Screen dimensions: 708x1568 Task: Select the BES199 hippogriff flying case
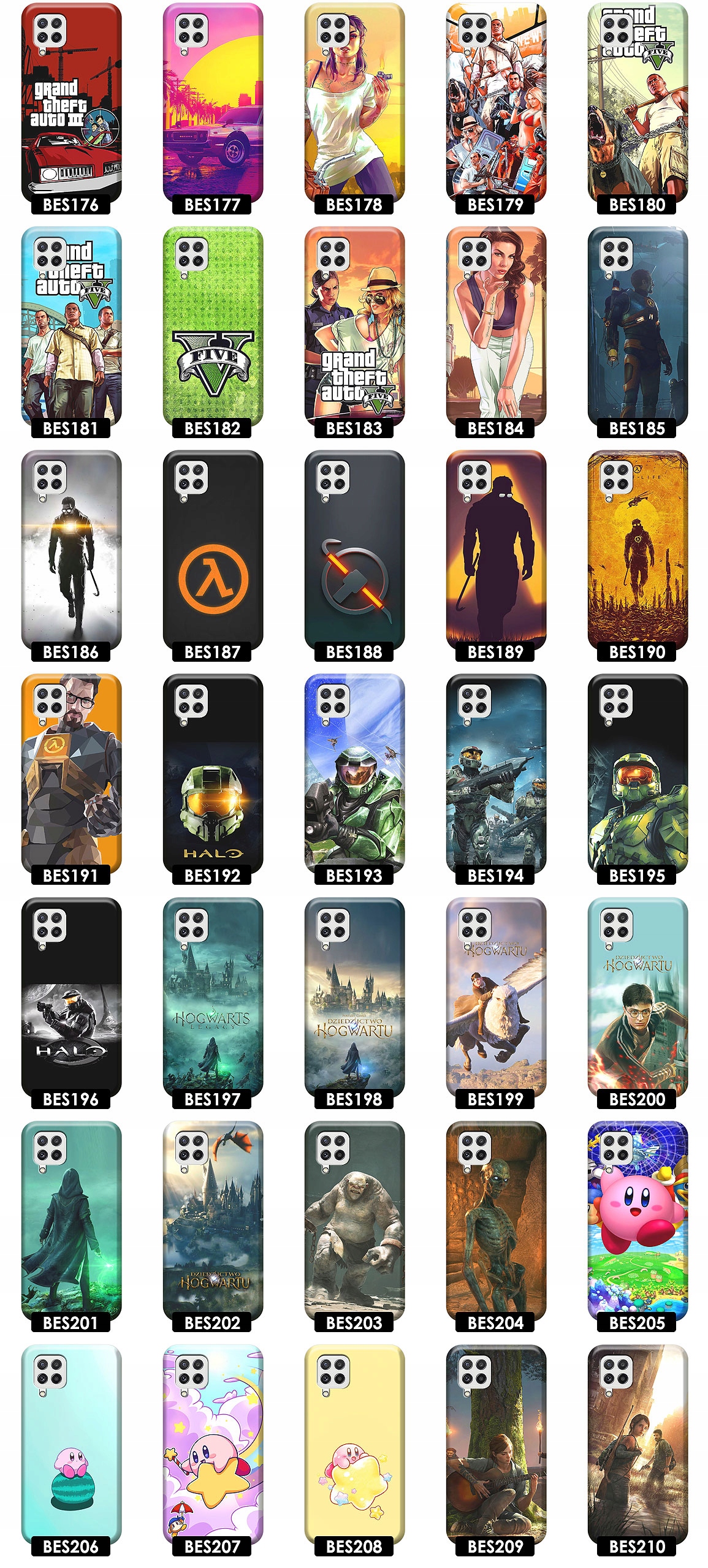coord(496,998)
